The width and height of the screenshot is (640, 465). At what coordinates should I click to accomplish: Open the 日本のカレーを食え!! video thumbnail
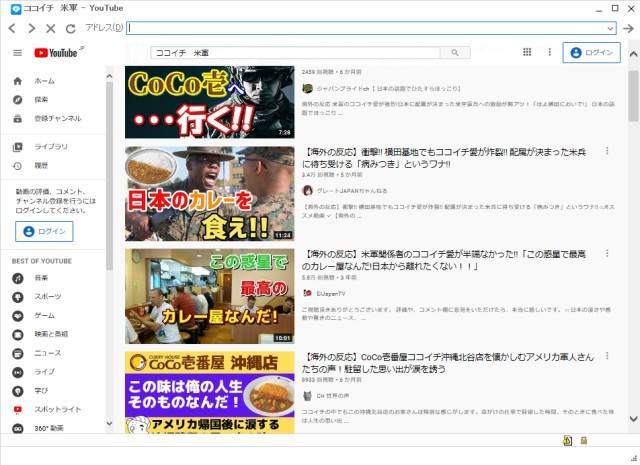pyautogui.click(x=209, y=194)
